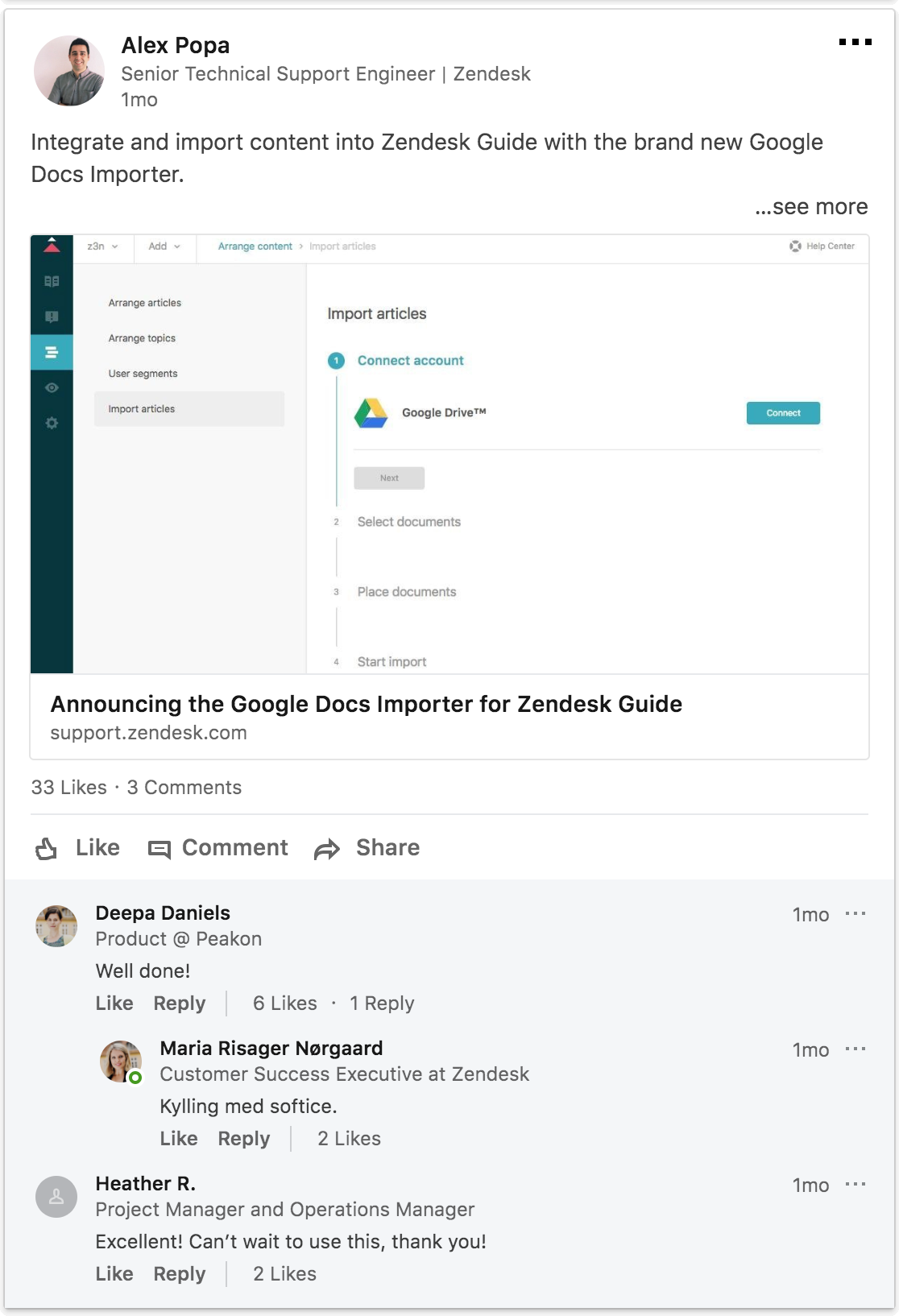Open options menu on Deepa Daniels' comment
Viewport: 899px width, 1316px height.
pyautogui.click(x=855, y=914)
